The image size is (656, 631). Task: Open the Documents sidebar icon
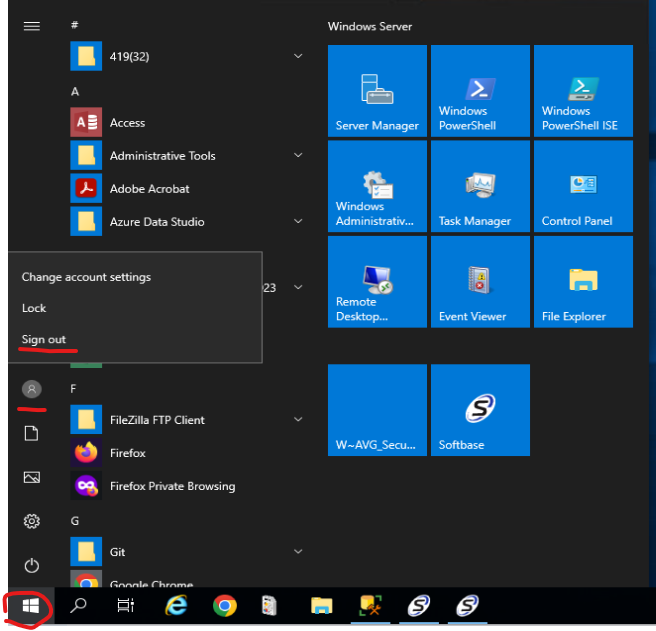tap(32, 433)
